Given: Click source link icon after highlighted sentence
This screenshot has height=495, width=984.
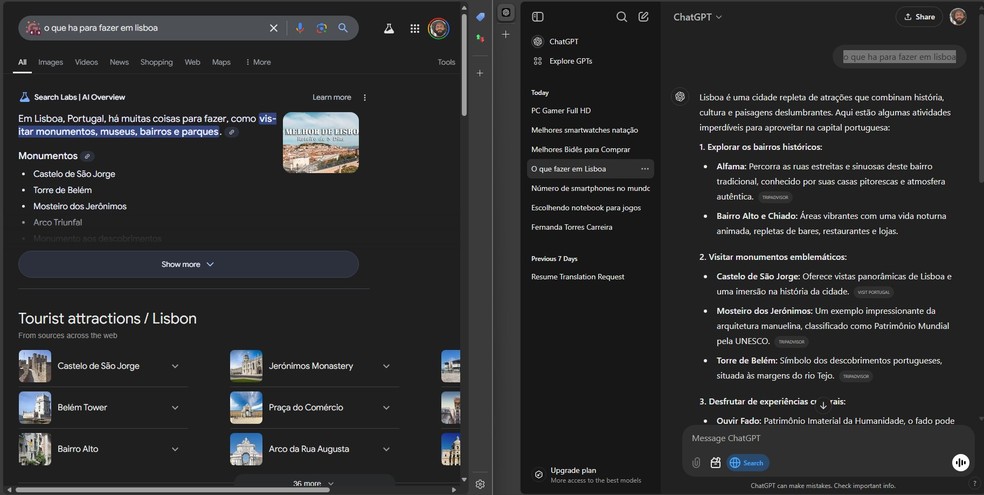Looking at the screenshot, I should click(x=232, y=132).
